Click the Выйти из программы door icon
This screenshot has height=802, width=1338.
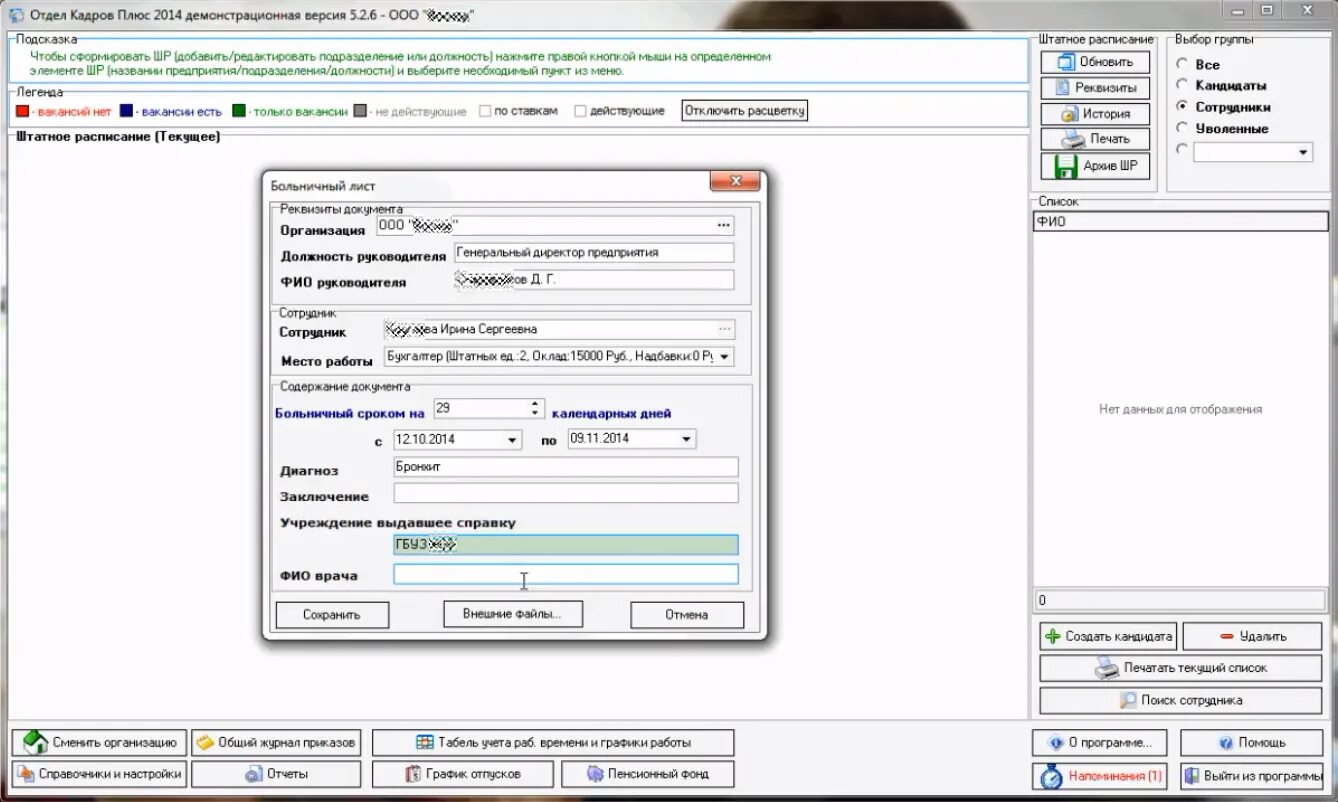click(1192, 776)
